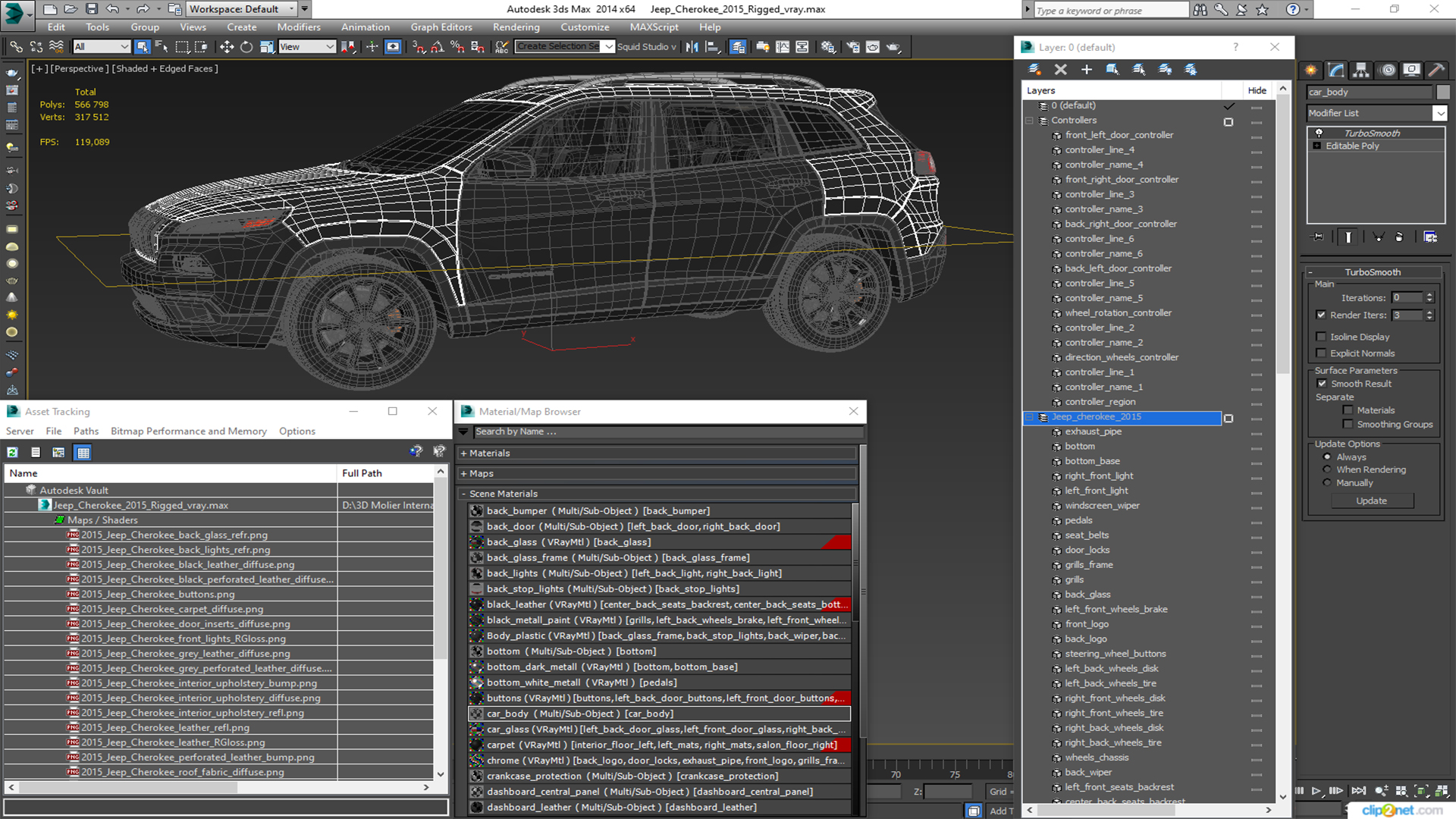
Task: Click the Iterations spinner arrows
Action: pos(1429,298)
